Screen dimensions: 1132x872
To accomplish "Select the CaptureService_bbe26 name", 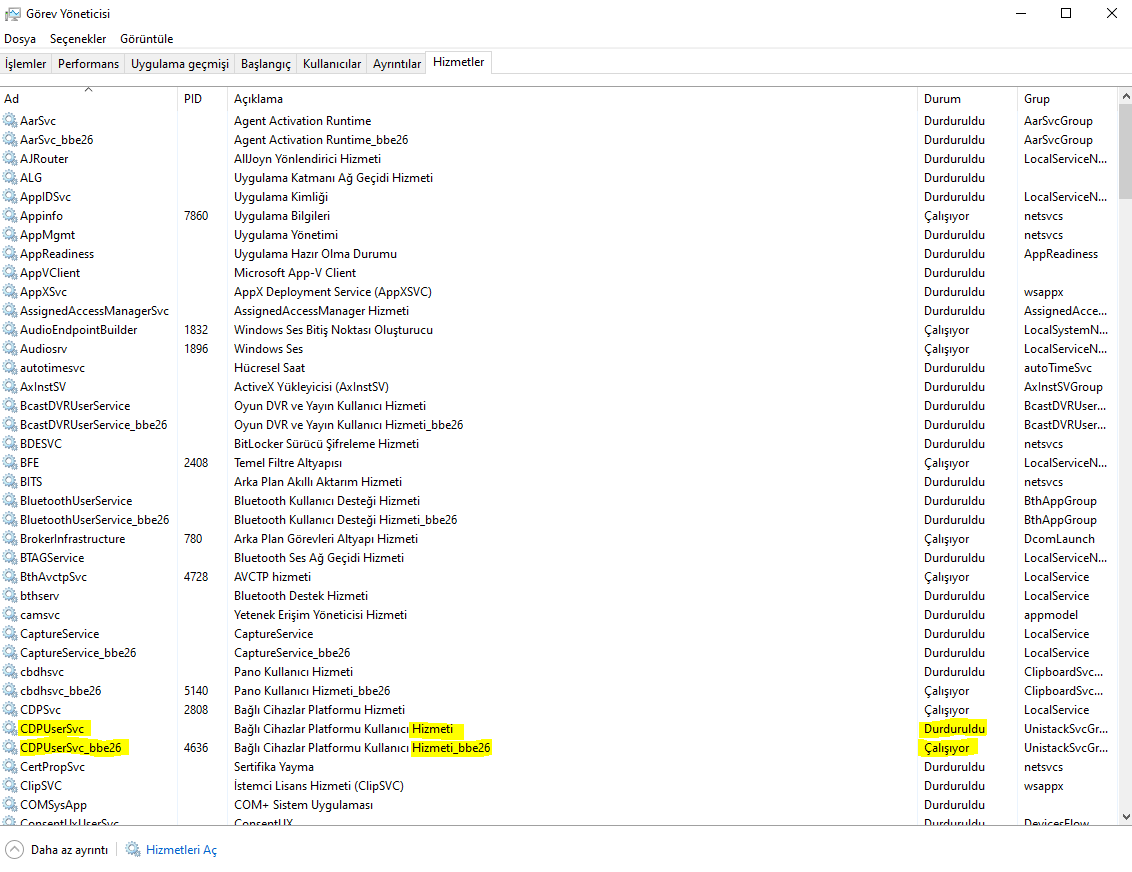I will tap(78, 653).
